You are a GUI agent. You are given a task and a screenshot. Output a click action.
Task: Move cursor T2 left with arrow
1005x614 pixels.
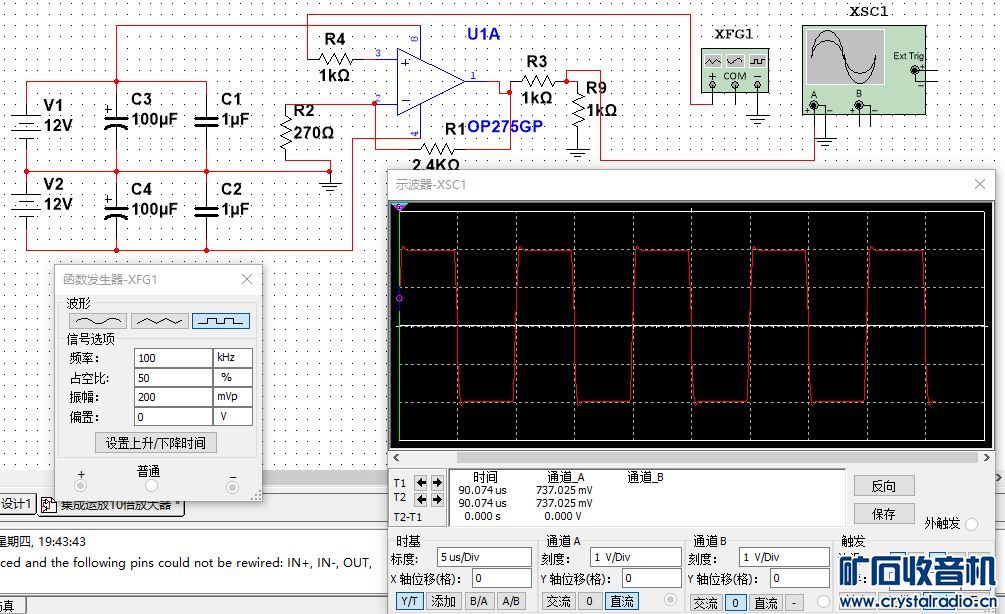click(x=421, y=498)
